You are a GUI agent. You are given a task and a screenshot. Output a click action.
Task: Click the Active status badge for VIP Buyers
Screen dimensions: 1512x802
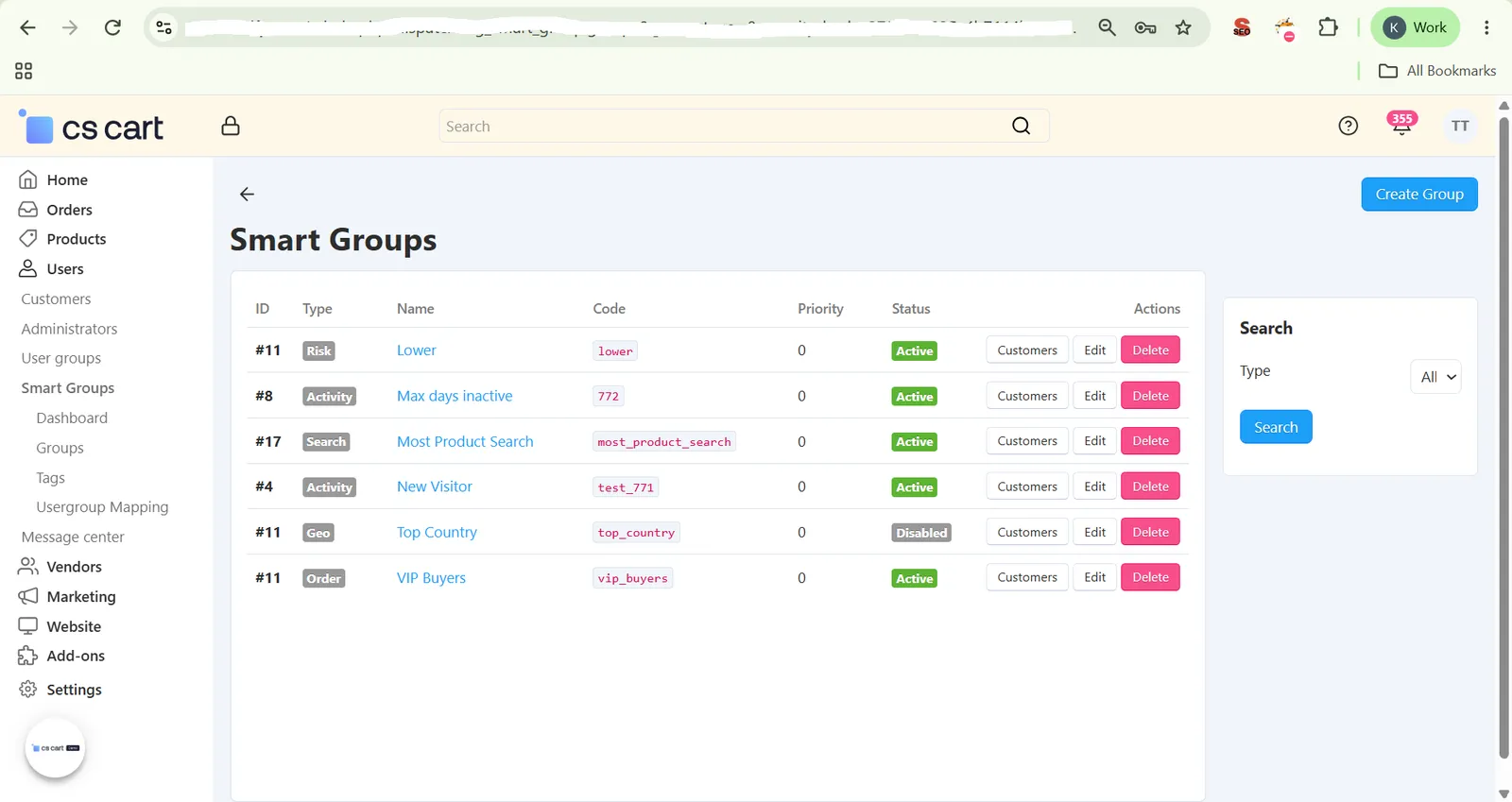915,578
